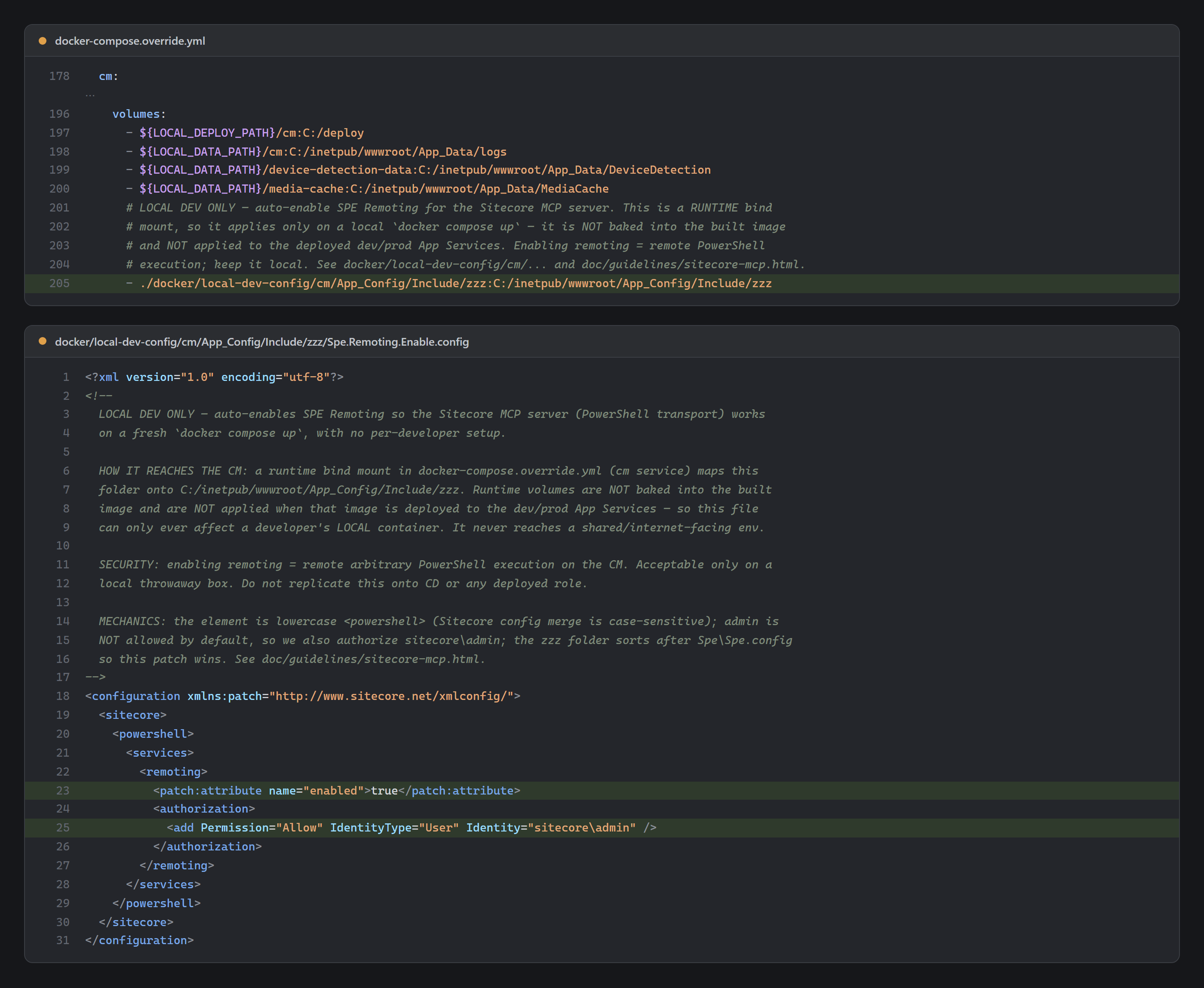Click line number 31 in the config file
This screenshot has height=988, width=1204.
point(63,940)
